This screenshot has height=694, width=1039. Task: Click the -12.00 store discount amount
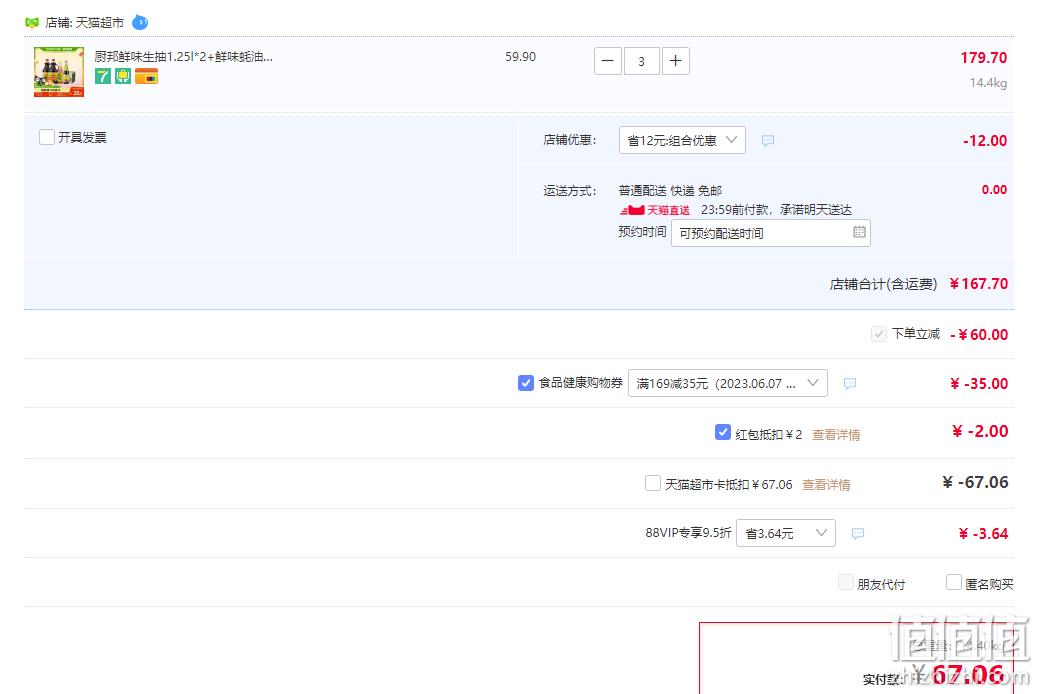coord(985,141)
